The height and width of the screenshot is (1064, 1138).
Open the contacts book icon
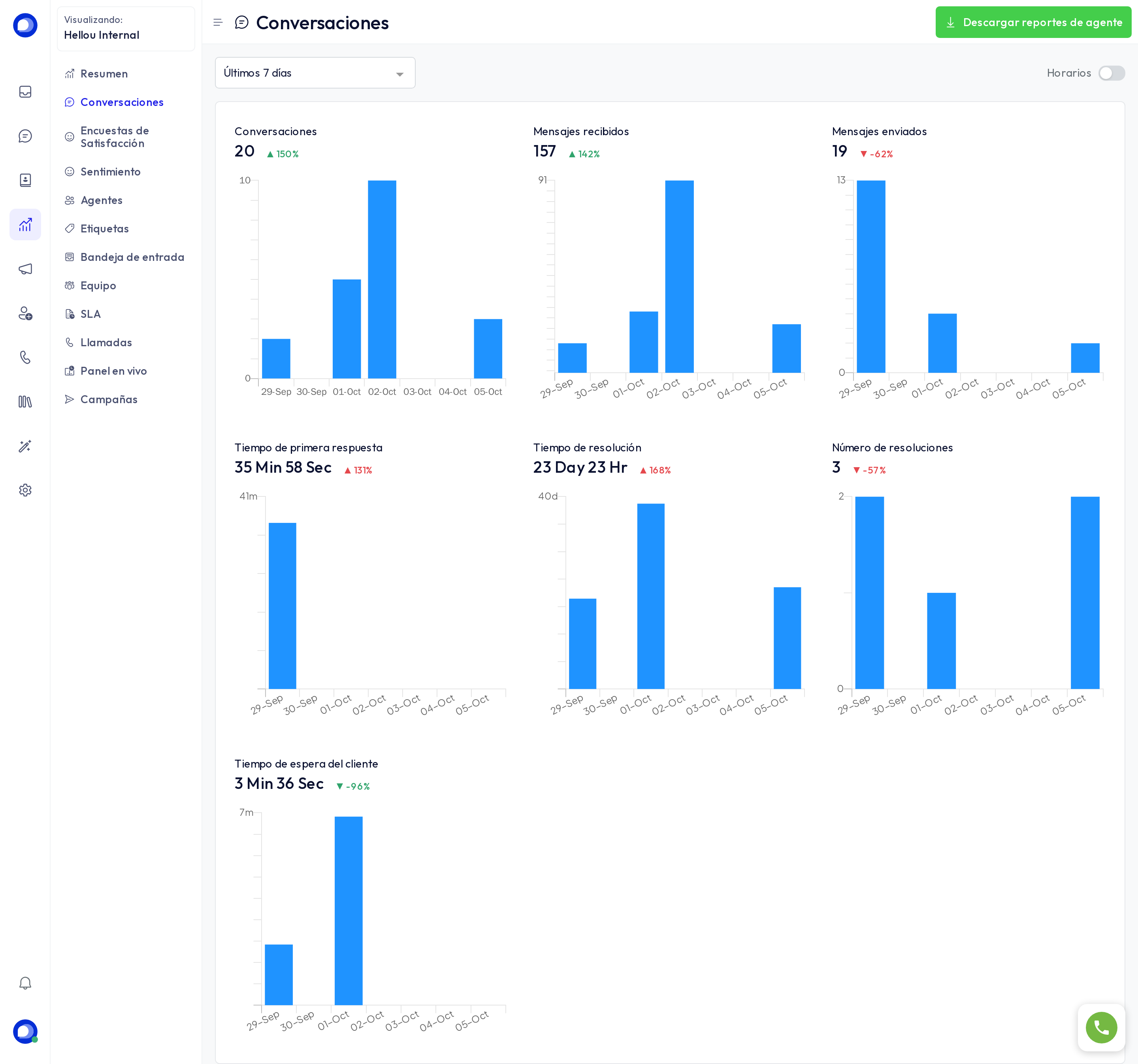(x=25, y=180)
